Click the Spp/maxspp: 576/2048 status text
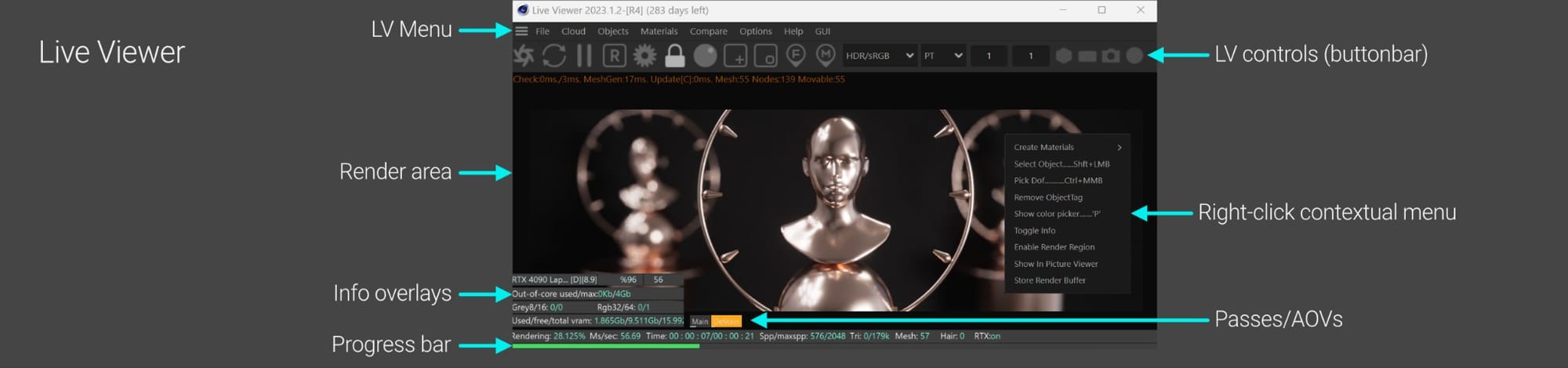The width and height of the screenshot is (1568, 368). coord(802,336)
